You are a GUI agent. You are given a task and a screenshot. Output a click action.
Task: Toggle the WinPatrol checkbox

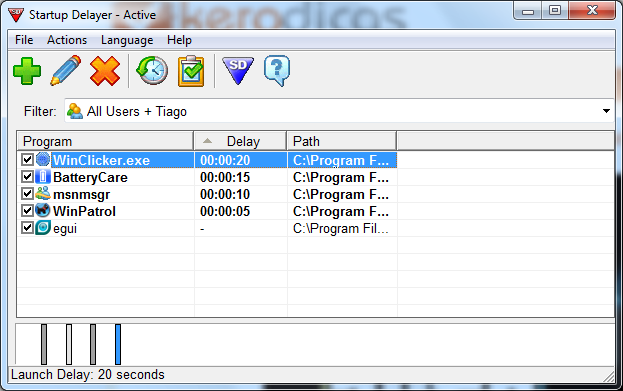(27, 211)
